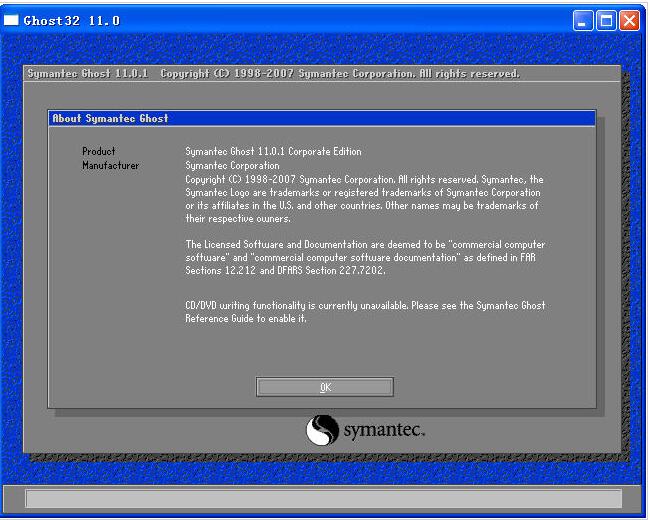The width and height of the screenshot is (650, 520).
Task: Click the empty status bar at bottom
Action: 323,498
